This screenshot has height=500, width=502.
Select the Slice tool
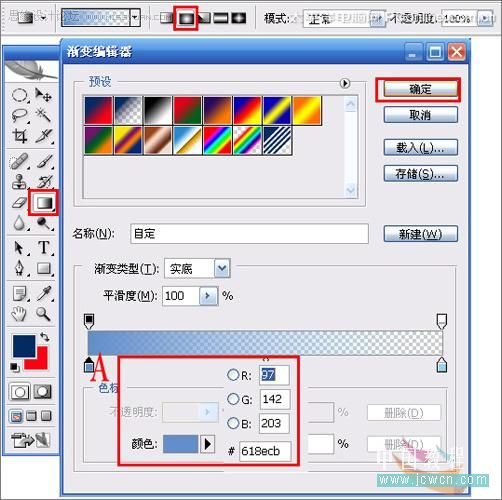pos(43,136)
